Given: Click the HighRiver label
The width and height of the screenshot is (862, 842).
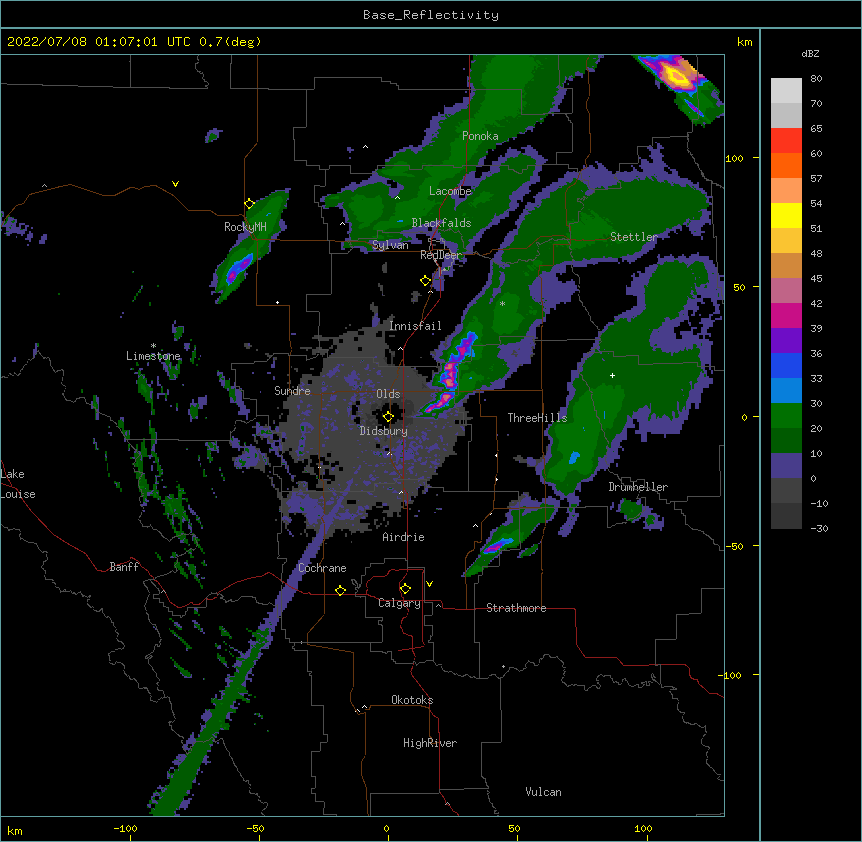Looking at the screenshot, I should tap(430, 743).
